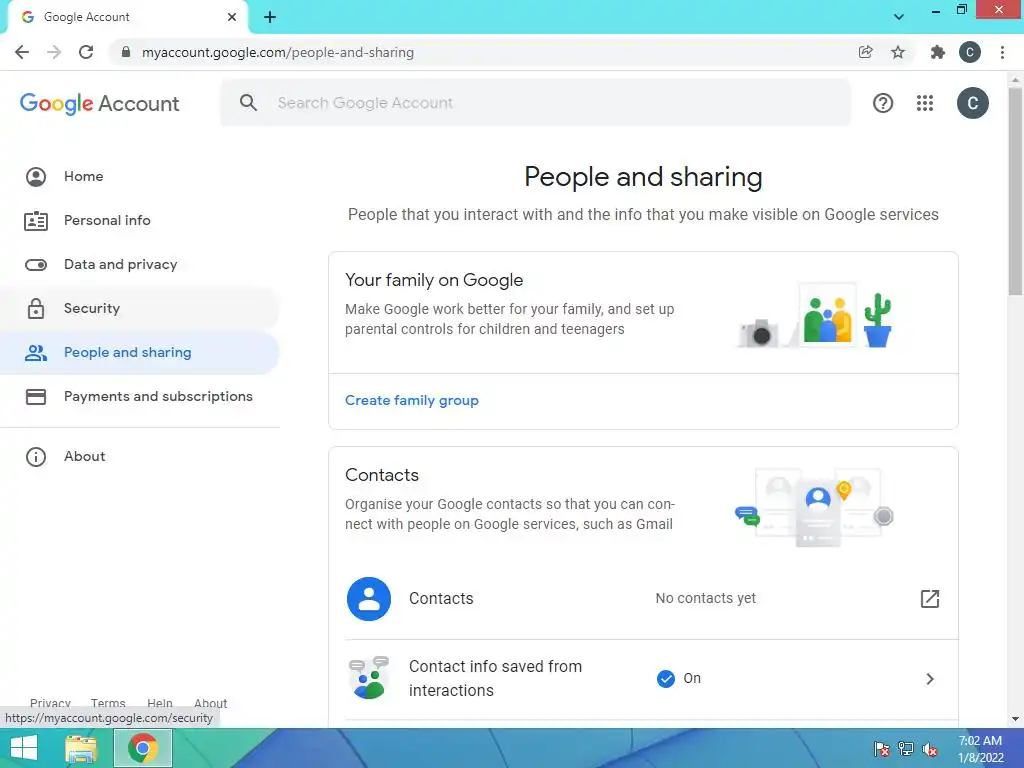Click the 'No contacts yet' text
1024x768 pixels.
tap(705, 598)
